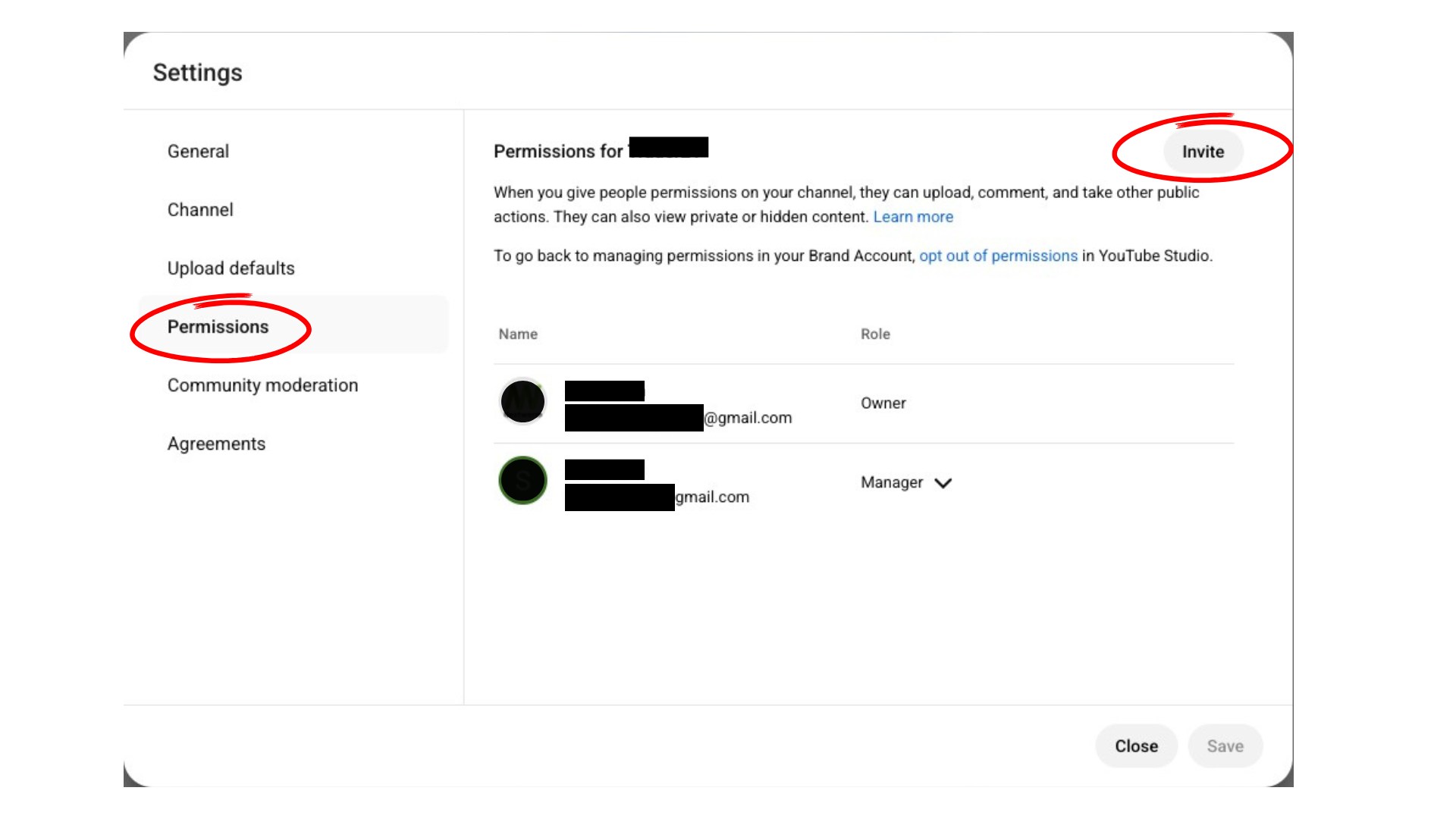Viewport: 1456px width, 819px height.
Task: Click the Manager's profile avatar
Action: click(x=522, y=481)
